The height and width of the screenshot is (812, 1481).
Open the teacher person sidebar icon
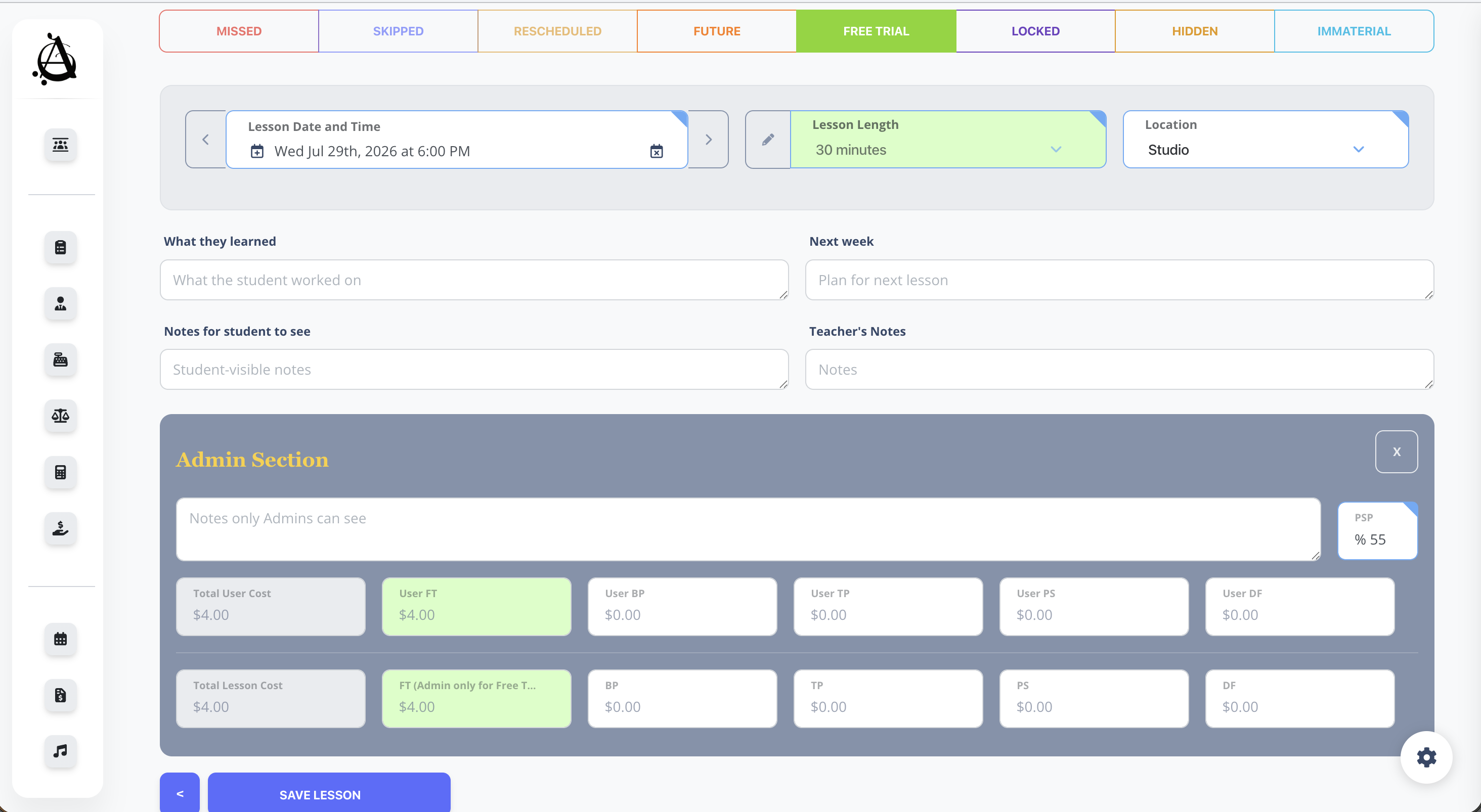(x=60, y=303)
